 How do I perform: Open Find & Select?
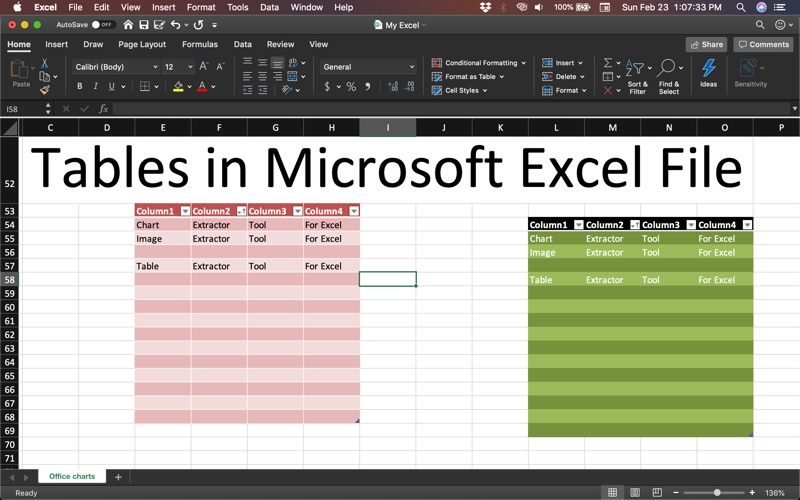(x=668, y=77)
